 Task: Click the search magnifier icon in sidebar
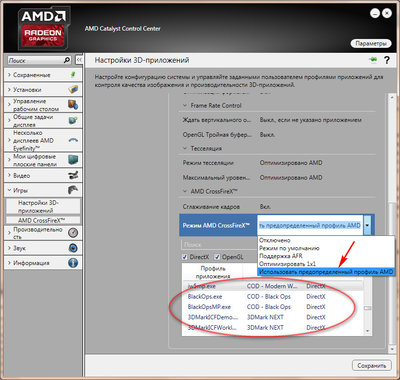(x=67, y=60)
